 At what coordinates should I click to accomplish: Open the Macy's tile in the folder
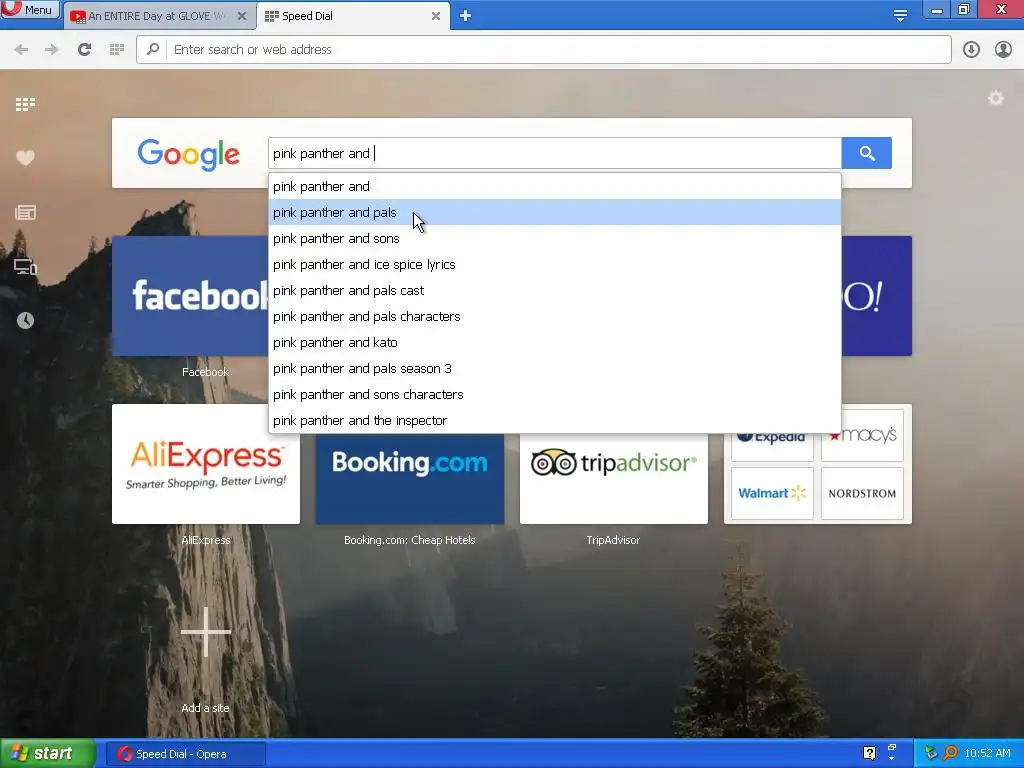point(862,435)
